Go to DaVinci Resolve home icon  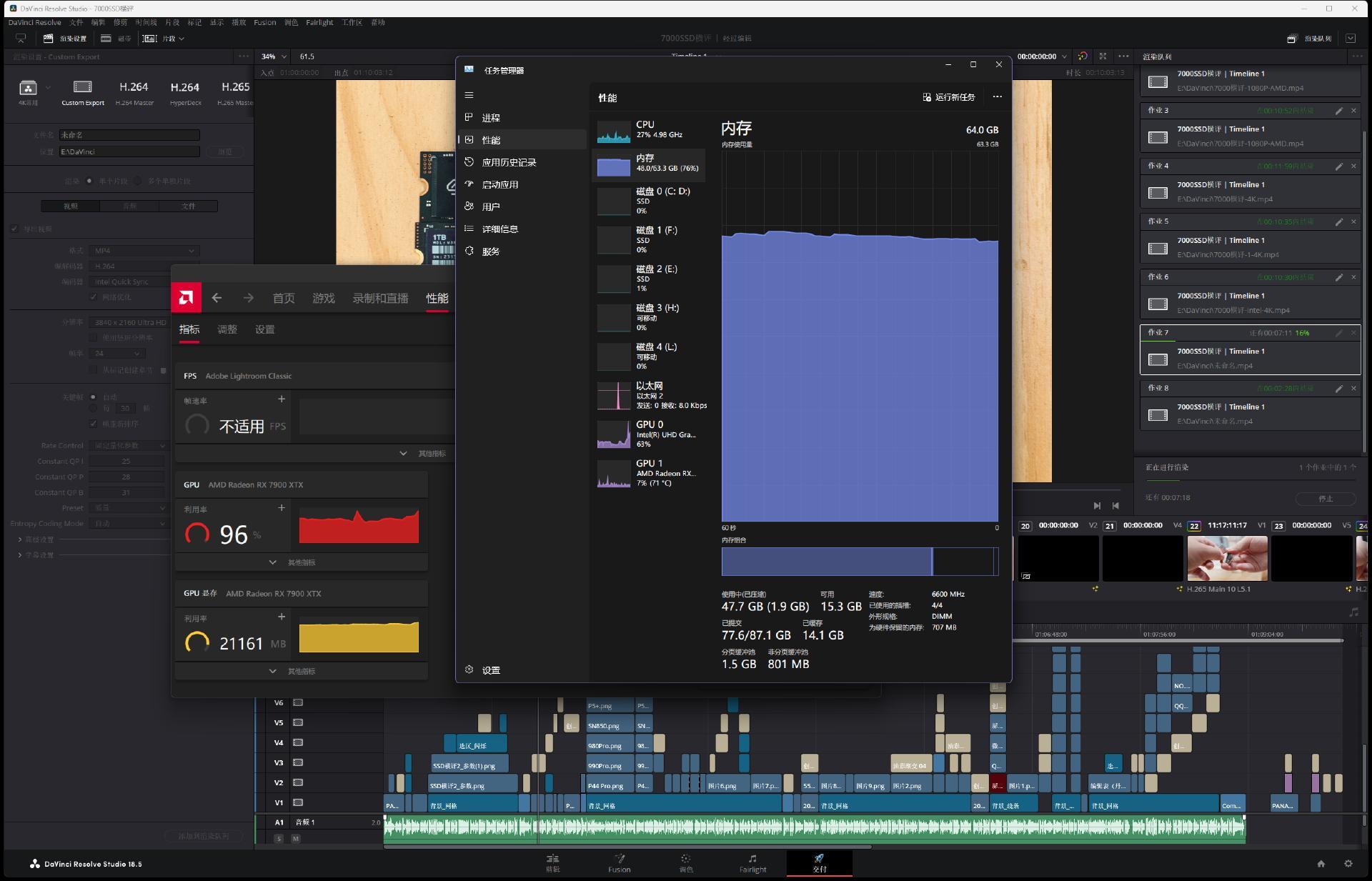1321,863
